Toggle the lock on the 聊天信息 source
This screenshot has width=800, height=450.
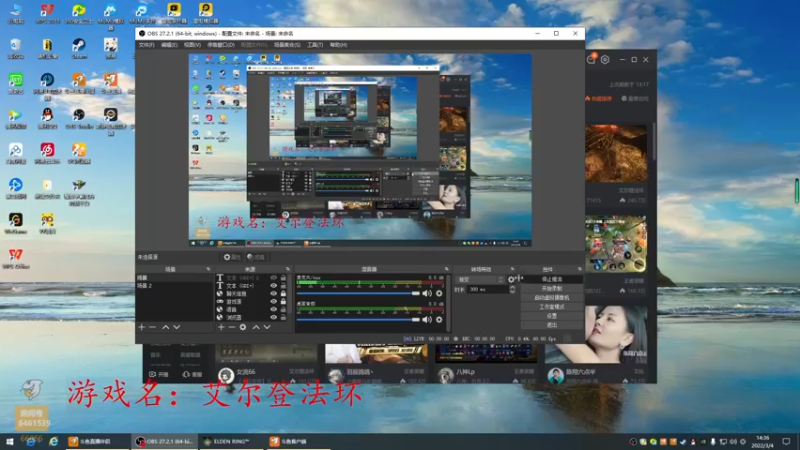(283, 294)
